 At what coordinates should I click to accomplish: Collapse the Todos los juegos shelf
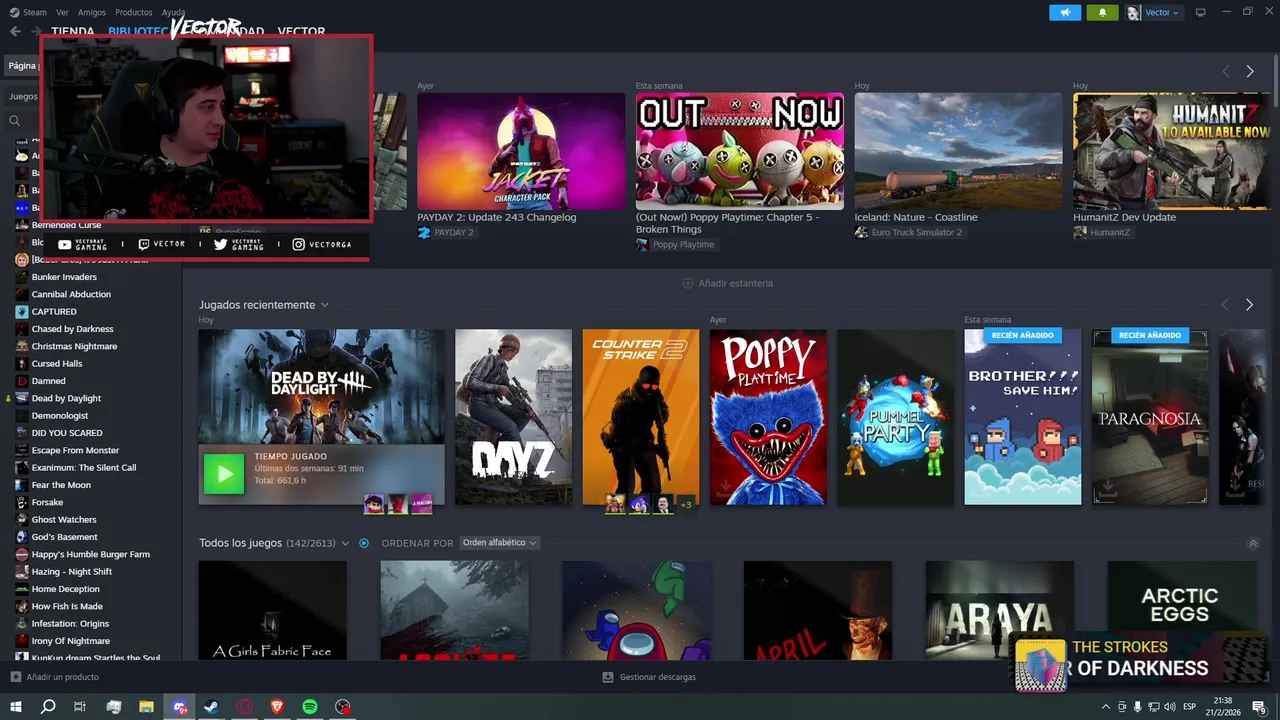click(x=1253, y=544)
